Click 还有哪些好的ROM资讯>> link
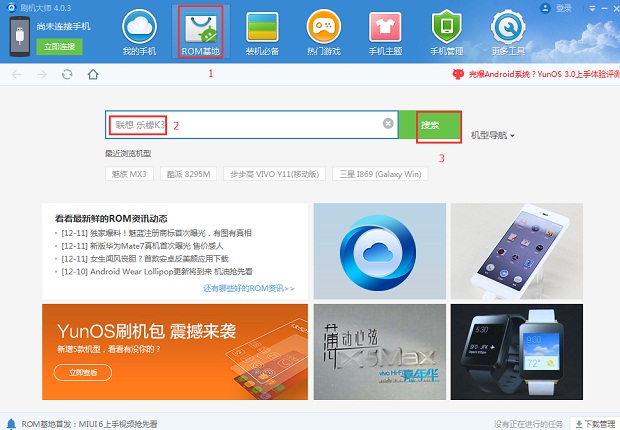620x430 pixels. [x=249, y=288]
